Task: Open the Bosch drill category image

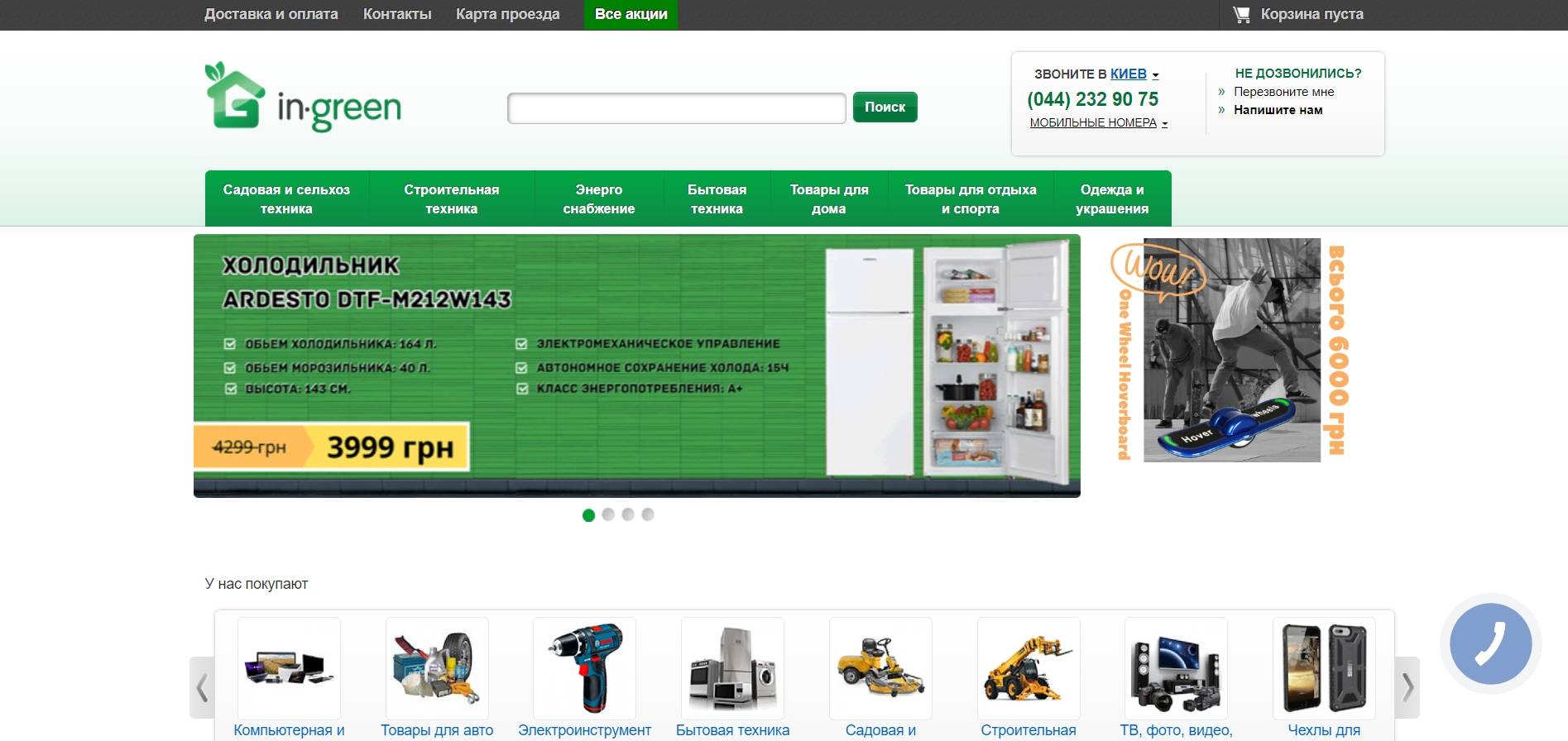Action: 584,667
